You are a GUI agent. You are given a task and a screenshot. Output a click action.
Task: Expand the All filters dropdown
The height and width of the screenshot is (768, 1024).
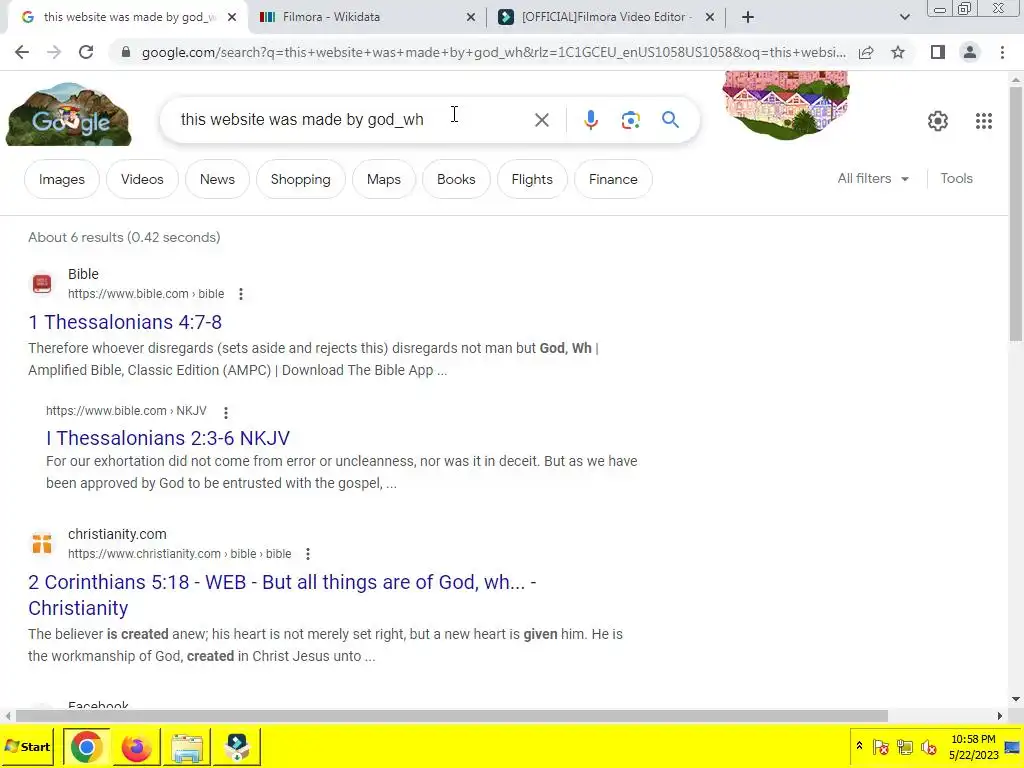pyautogui.click(x=873, y=178)
